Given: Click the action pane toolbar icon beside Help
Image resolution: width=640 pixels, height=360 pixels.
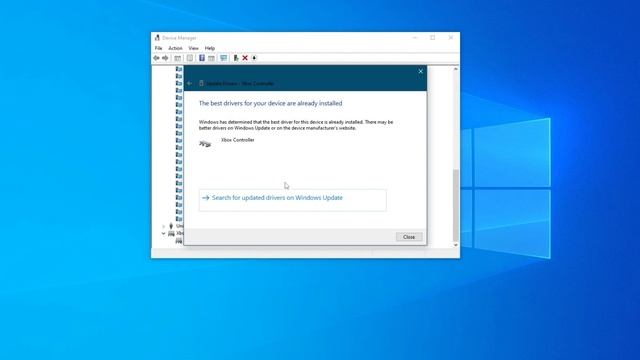Looking at the screenshot, I should point(211,58).
